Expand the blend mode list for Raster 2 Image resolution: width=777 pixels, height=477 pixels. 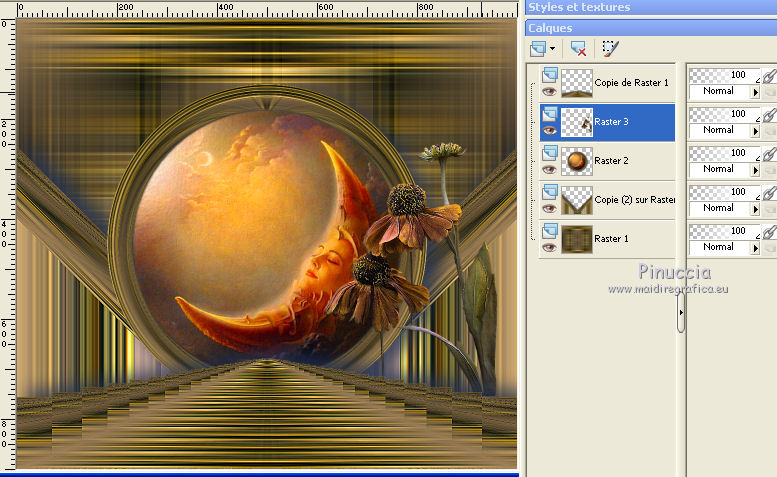(755, 169)
